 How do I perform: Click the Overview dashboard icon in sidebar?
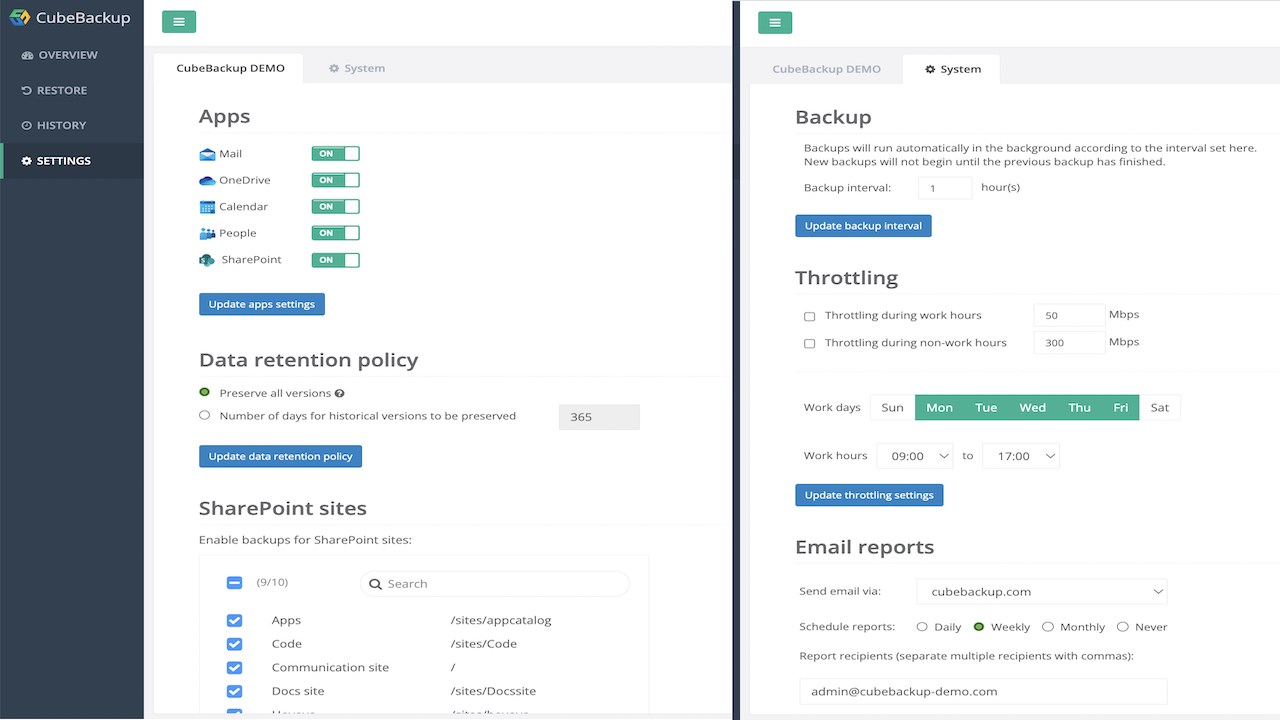[27, 55]
